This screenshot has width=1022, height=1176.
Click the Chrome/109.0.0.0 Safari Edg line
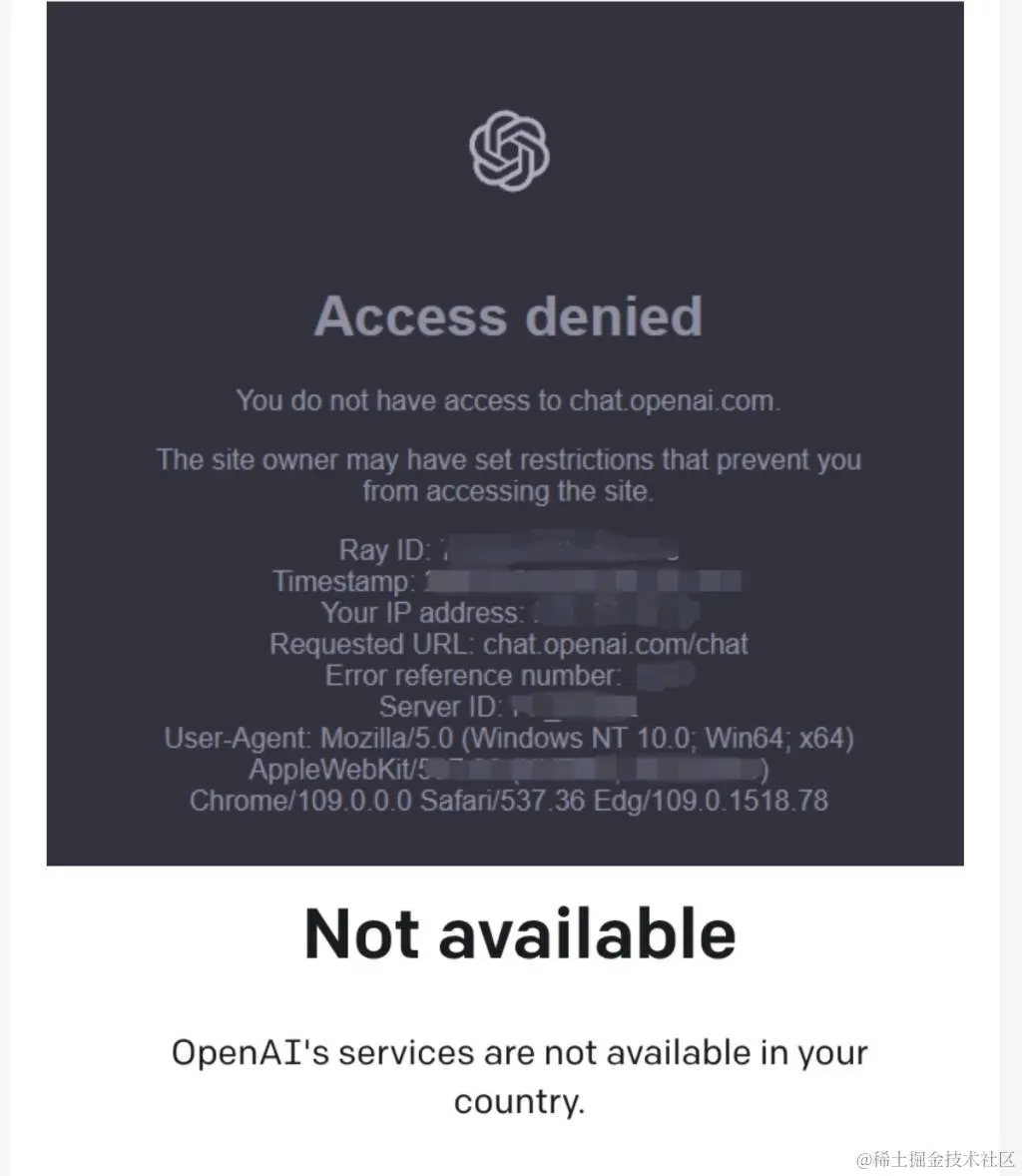508,801
